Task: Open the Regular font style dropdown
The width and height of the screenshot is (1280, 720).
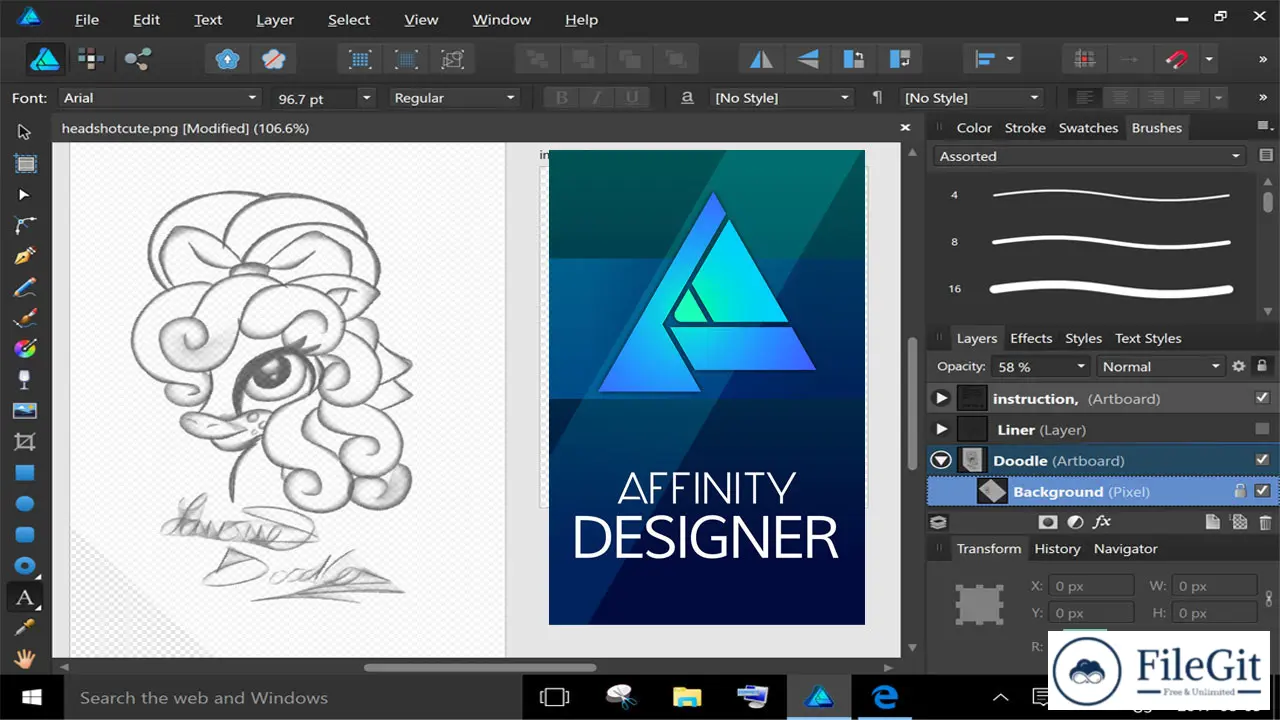Action: [453, 98]
